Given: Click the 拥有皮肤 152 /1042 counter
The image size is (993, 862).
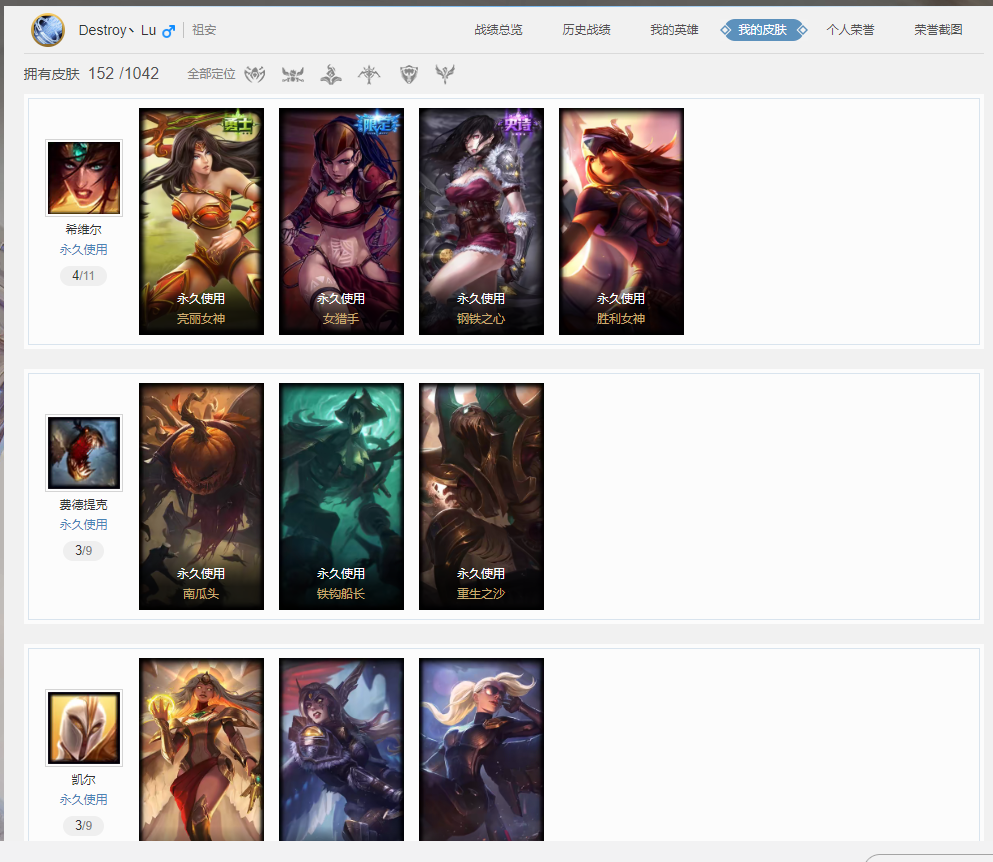Looking at the screenshot, I should [91, 73].
